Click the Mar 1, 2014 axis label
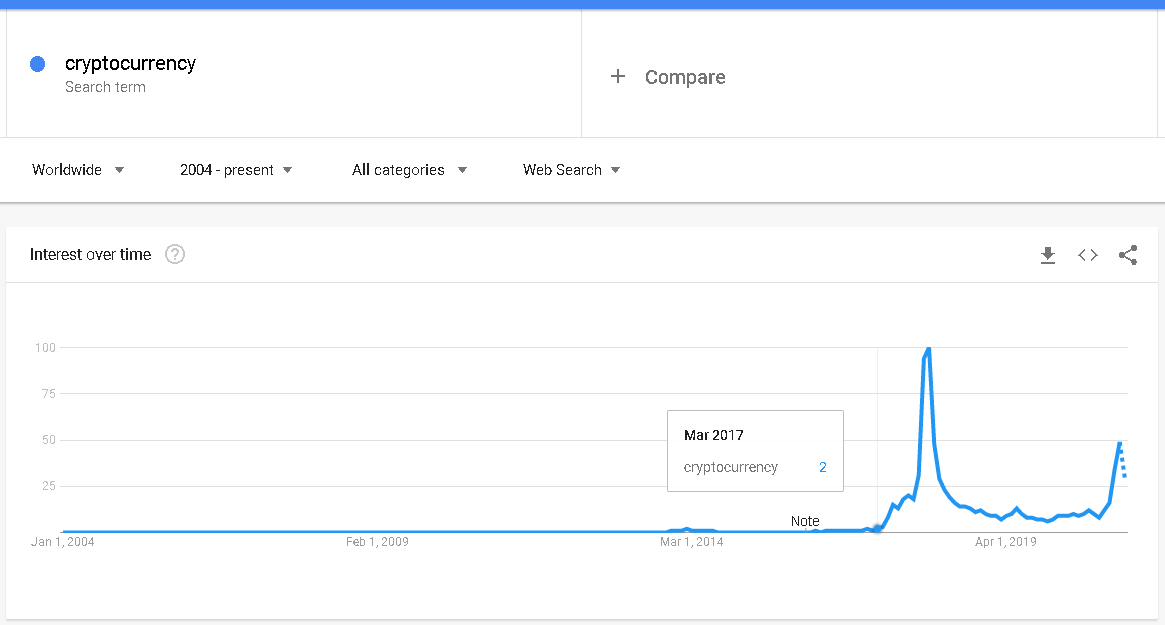 click(x=691, y=542)
